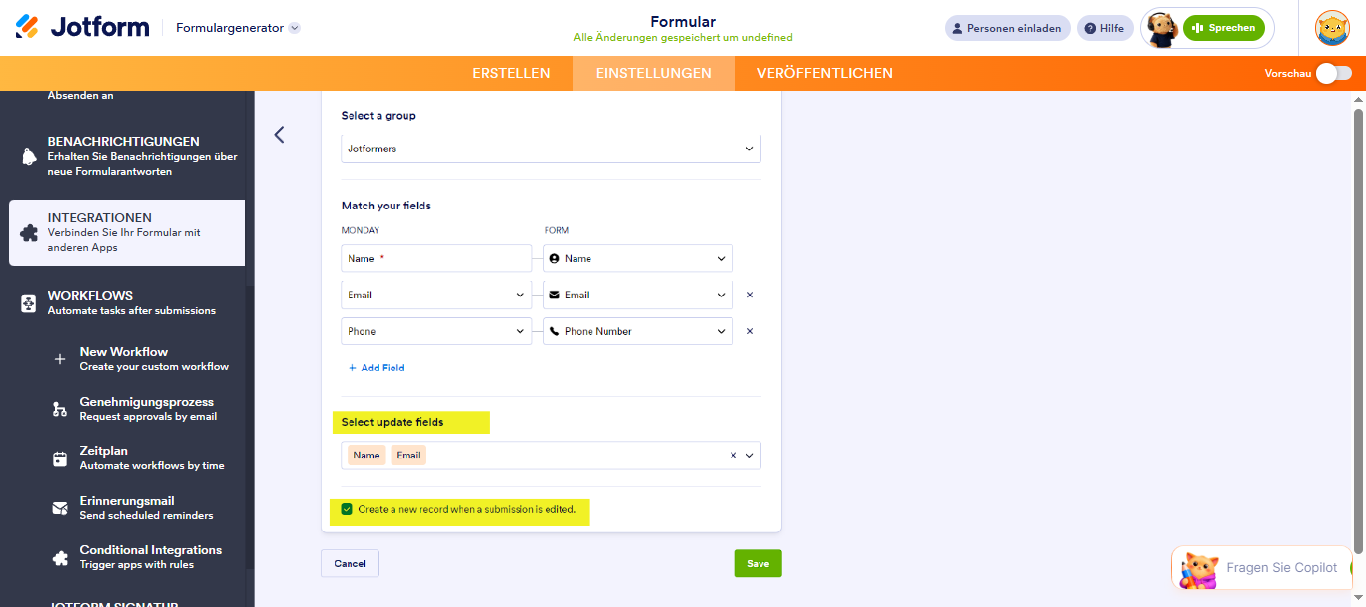The height and width of the screenshot is (607, 1366).
Task: Open the user avatar profile menu
Action: [1332, 28]
